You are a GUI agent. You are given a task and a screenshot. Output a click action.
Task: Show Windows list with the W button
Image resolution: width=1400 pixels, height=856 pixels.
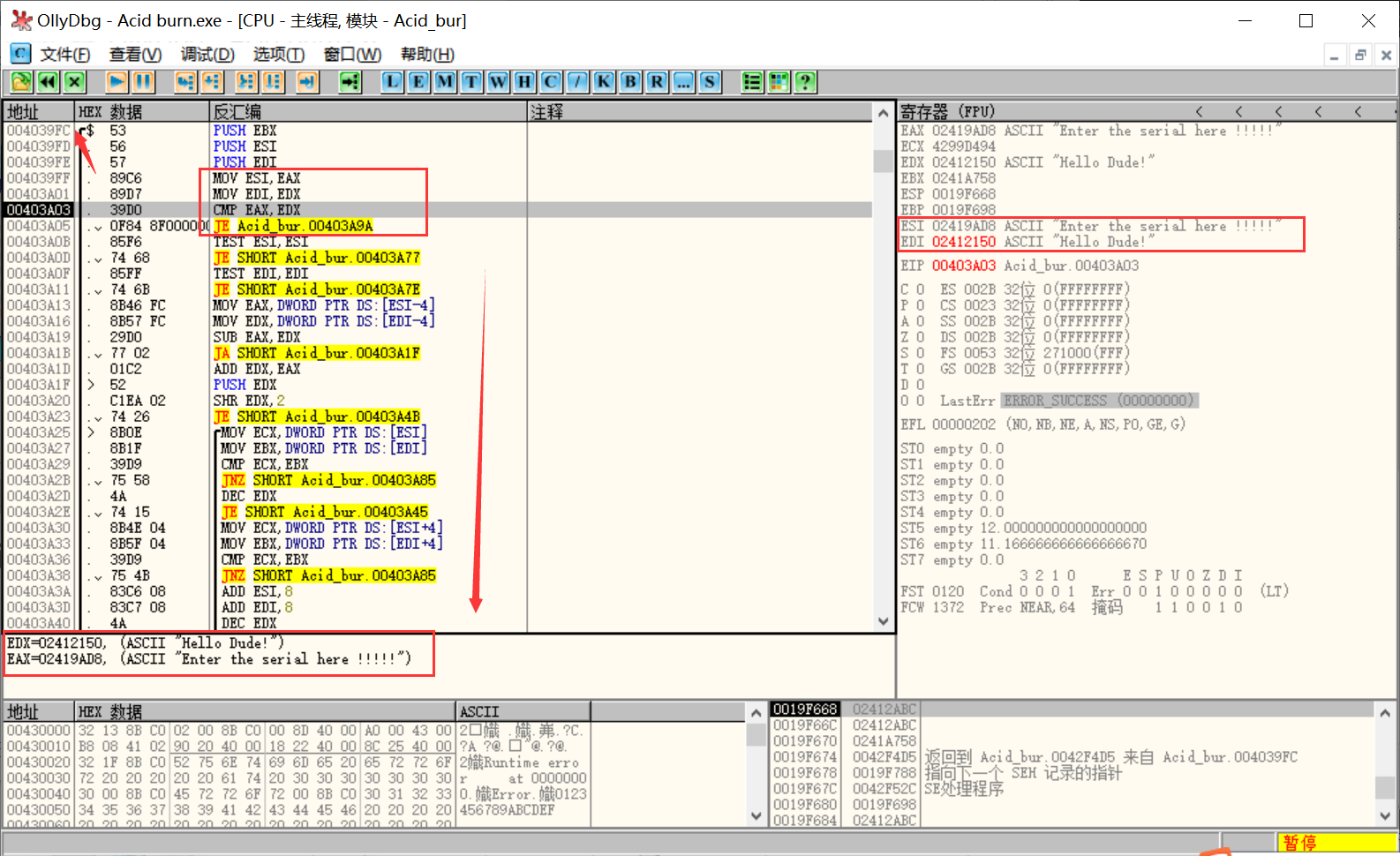click(x=498, y=82)
